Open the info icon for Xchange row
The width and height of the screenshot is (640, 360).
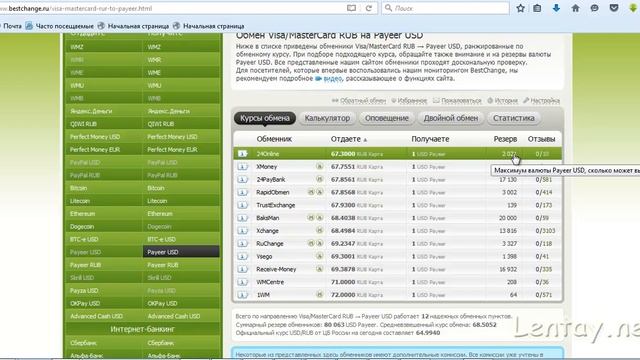click(242, 231)
